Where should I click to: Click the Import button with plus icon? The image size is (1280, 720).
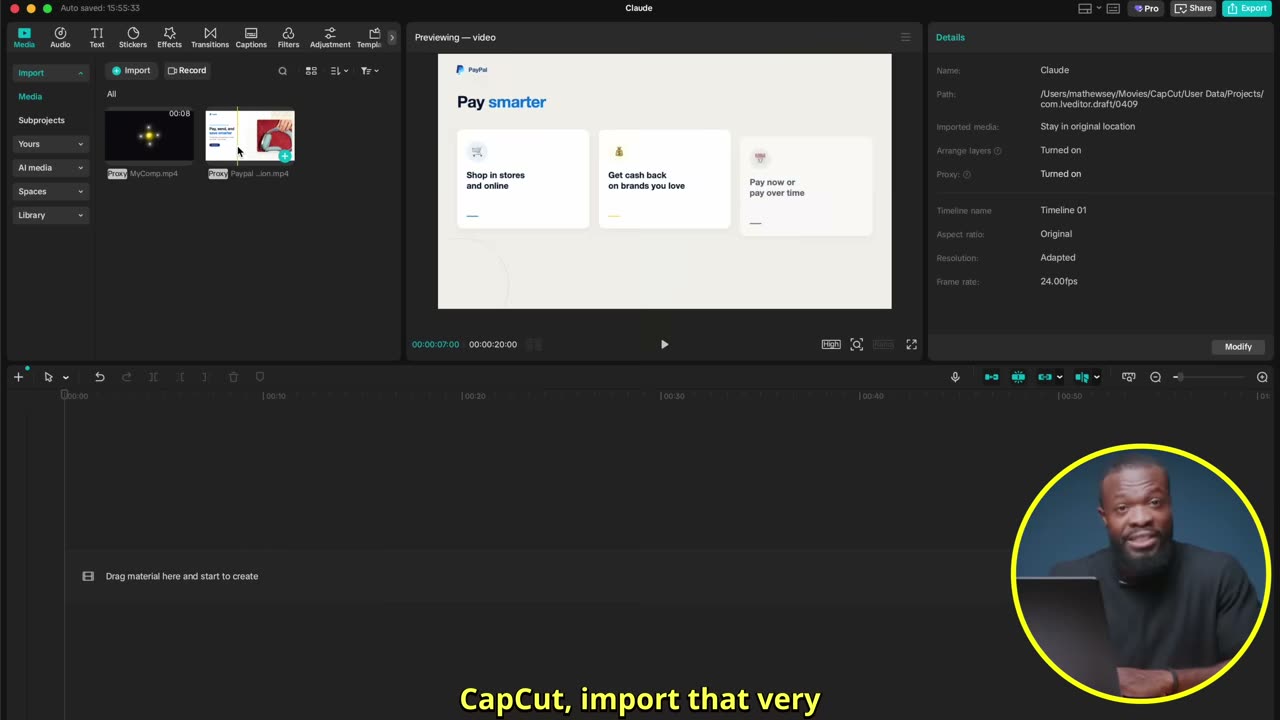[131, 71]
